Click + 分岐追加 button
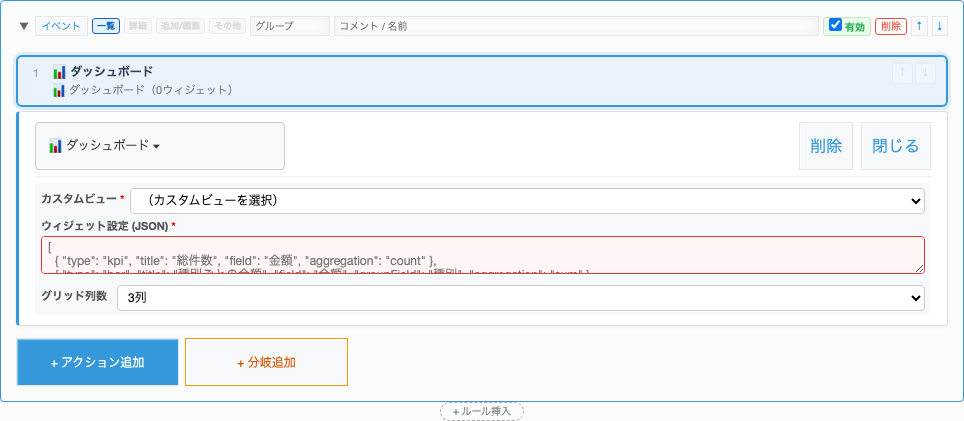This screenshot has width=964, height=421. pyautogui.click(x=266, y=362)
